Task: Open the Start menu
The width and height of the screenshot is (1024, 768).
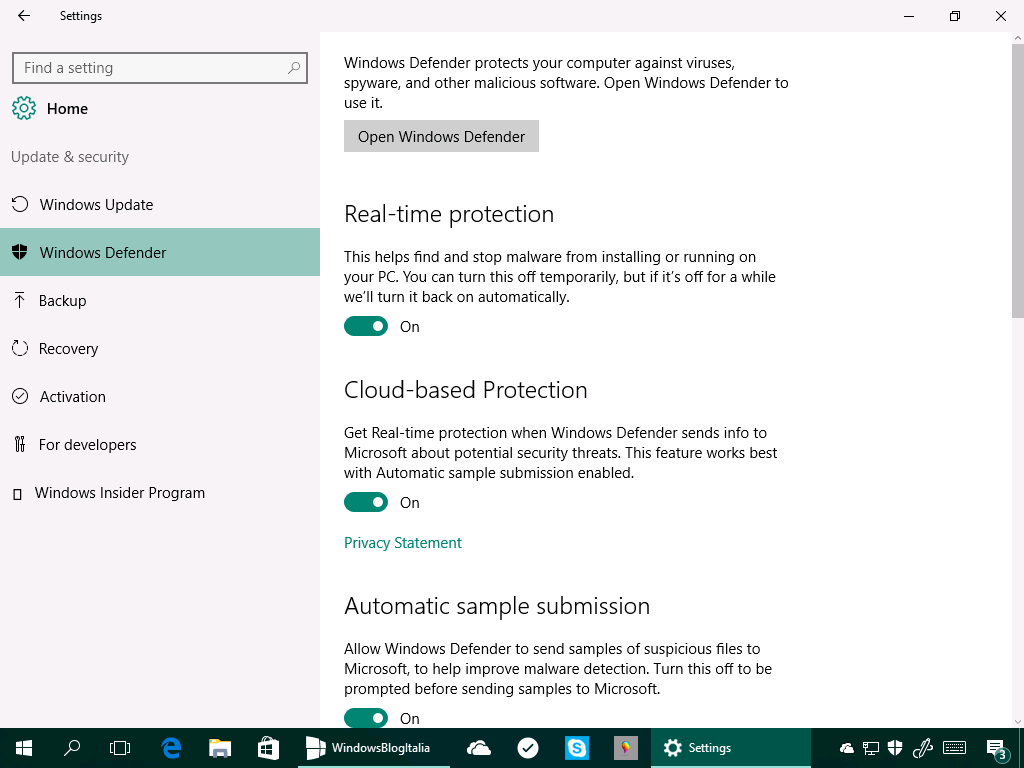Action: (24, 748)
